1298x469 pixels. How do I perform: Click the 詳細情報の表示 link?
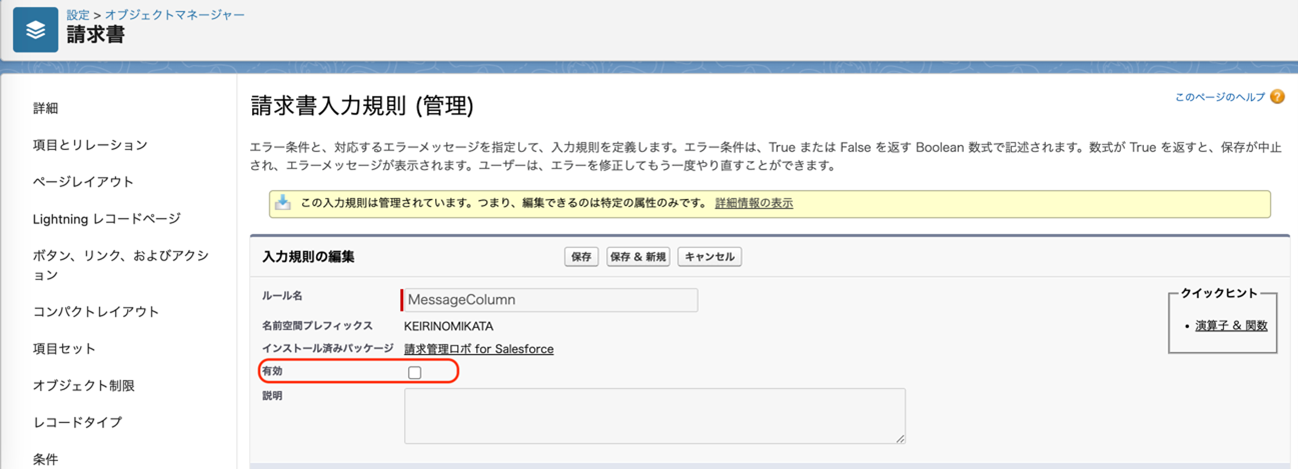tap(754, 203)
